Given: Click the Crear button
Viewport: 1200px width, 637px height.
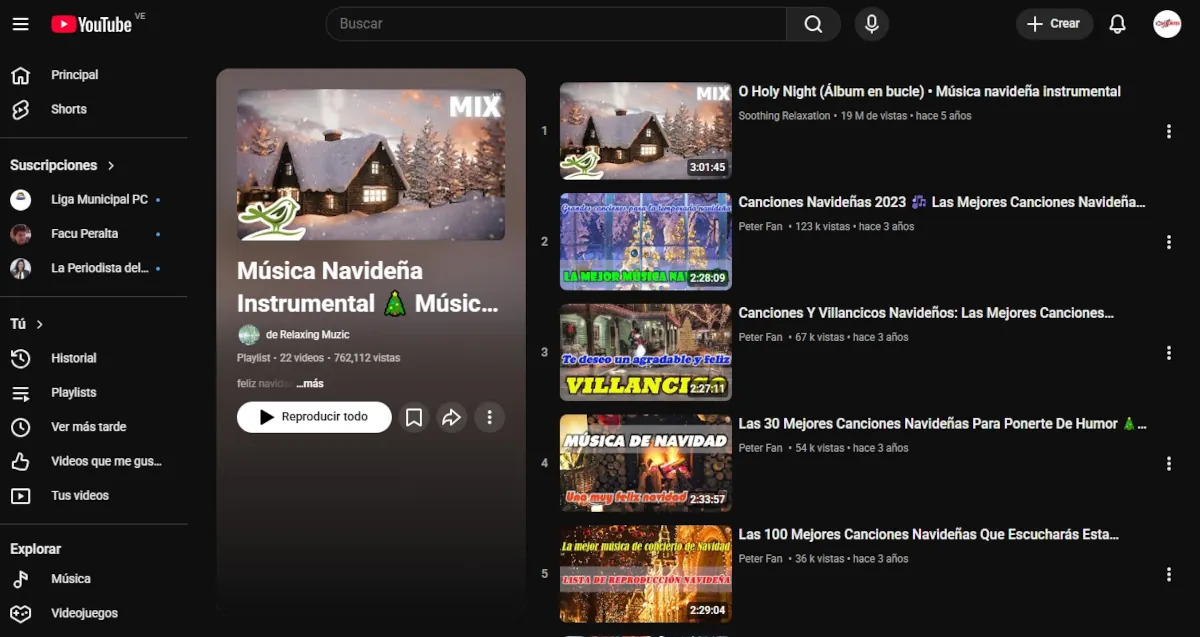Looking at the screenshot, I should 1054,24.
